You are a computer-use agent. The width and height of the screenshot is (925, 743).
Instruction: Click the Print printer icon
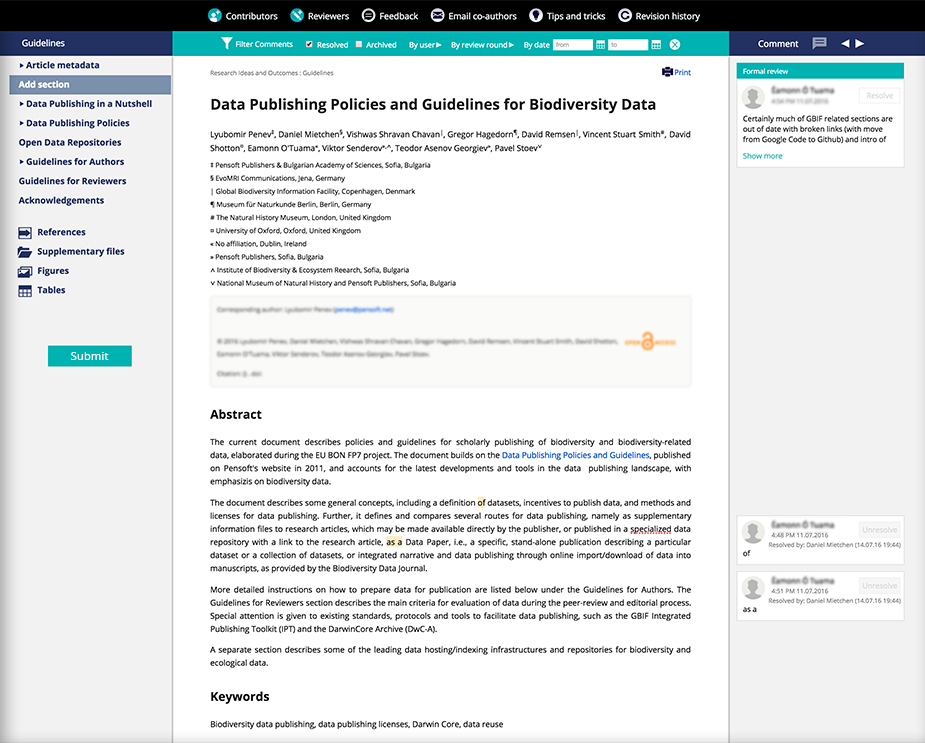coord(667,72)
